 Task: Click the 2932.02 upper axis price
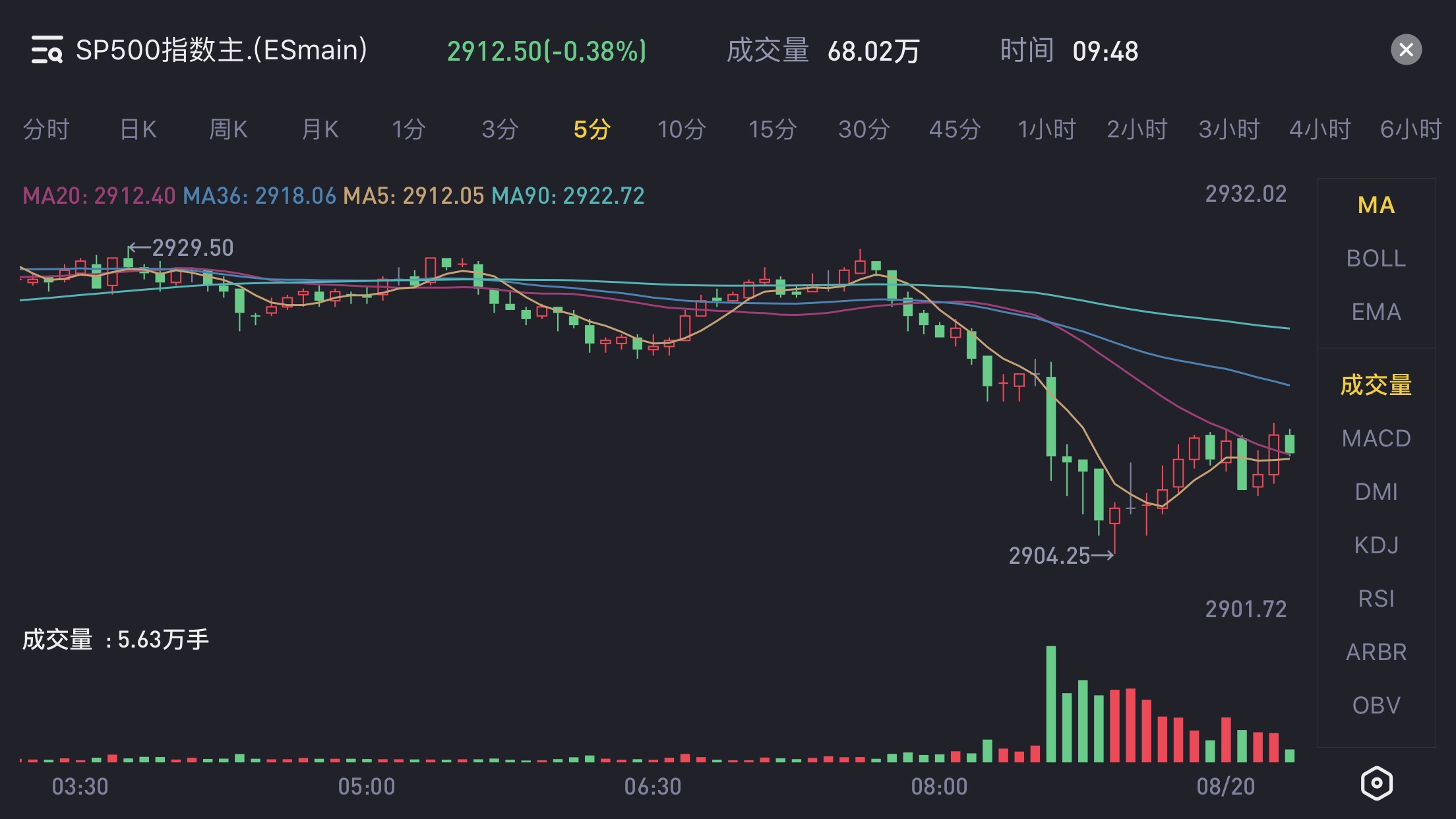click(x=1246, y=194)
